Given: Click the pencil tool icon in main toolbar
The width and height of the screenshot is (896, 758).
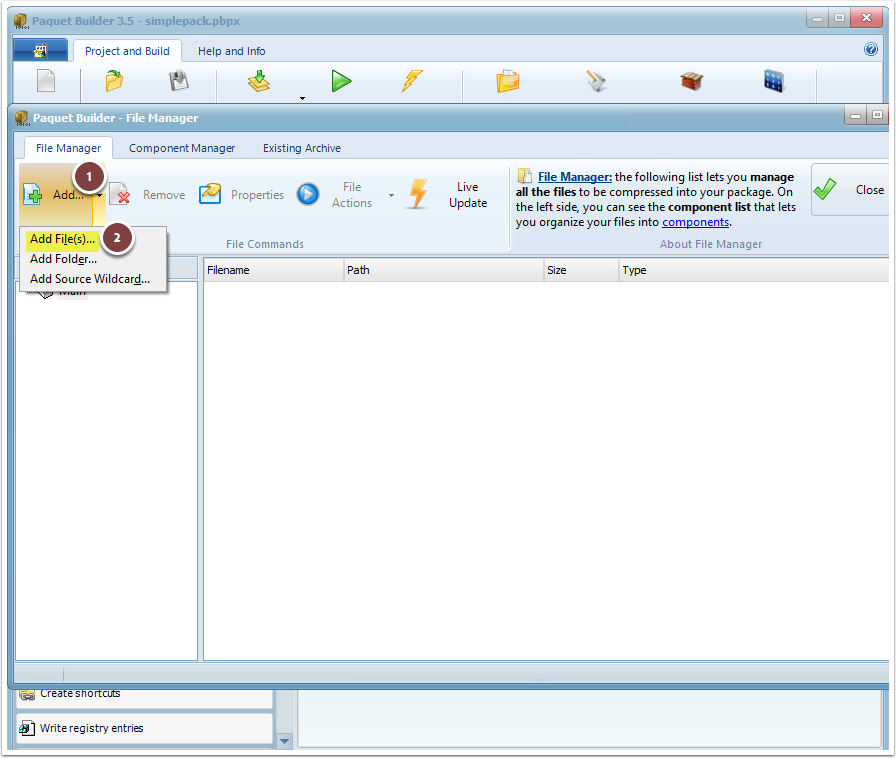Looking at the screenshot, I should [x=596, y=81].
